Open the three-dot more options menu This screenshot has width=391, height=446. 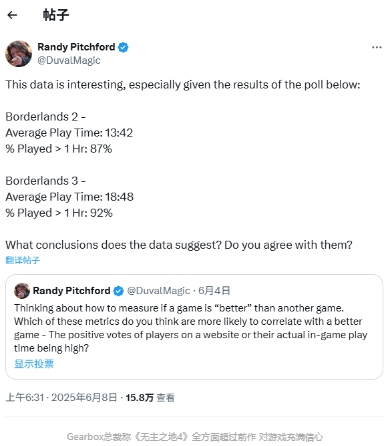(377, 47)
